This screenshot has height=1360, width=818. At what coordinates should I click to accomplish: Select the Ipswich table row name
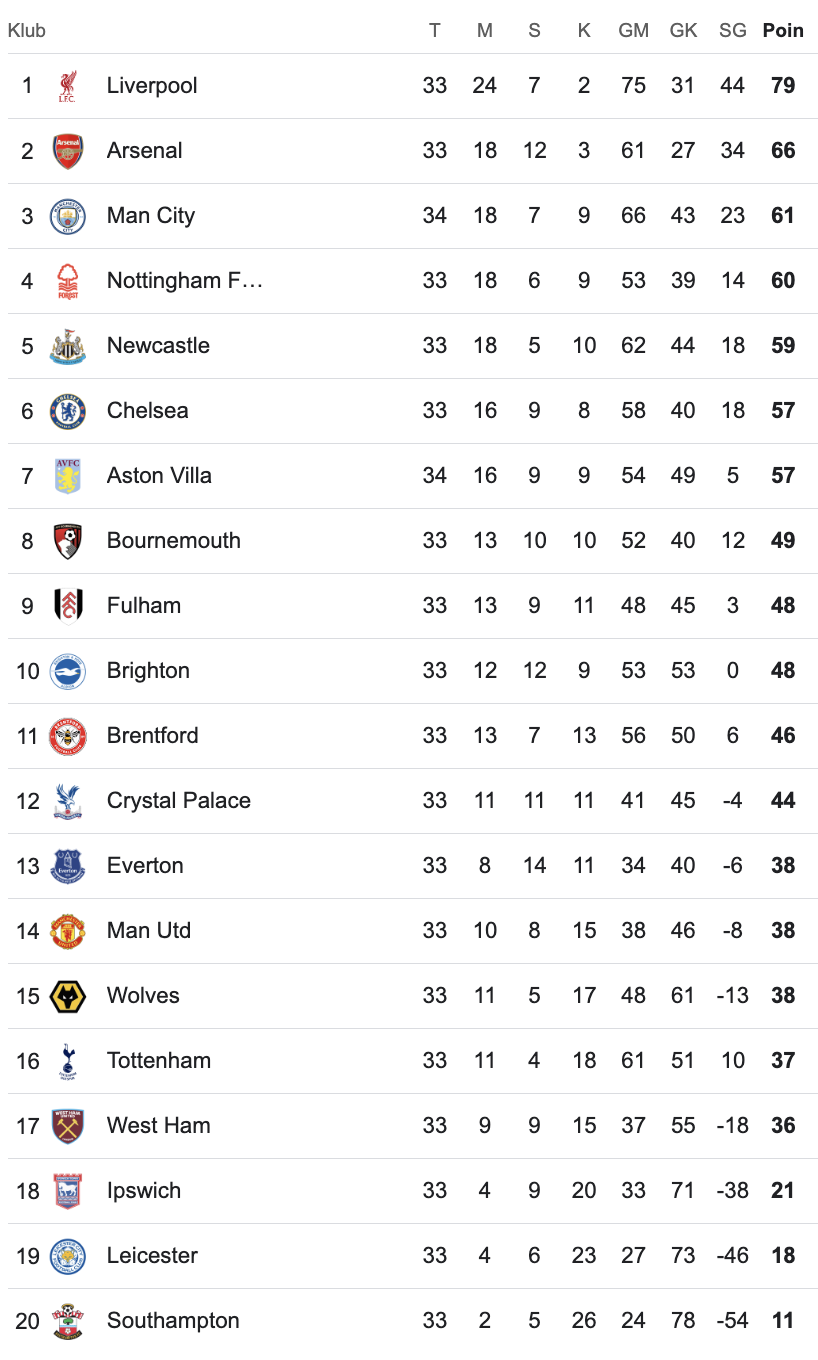click(144, 1191)
